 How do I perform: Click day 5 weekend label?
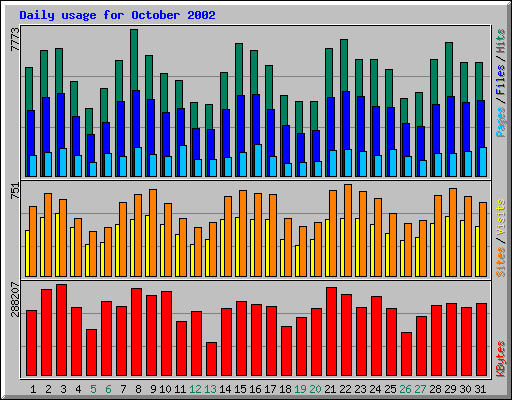[93, 389]
